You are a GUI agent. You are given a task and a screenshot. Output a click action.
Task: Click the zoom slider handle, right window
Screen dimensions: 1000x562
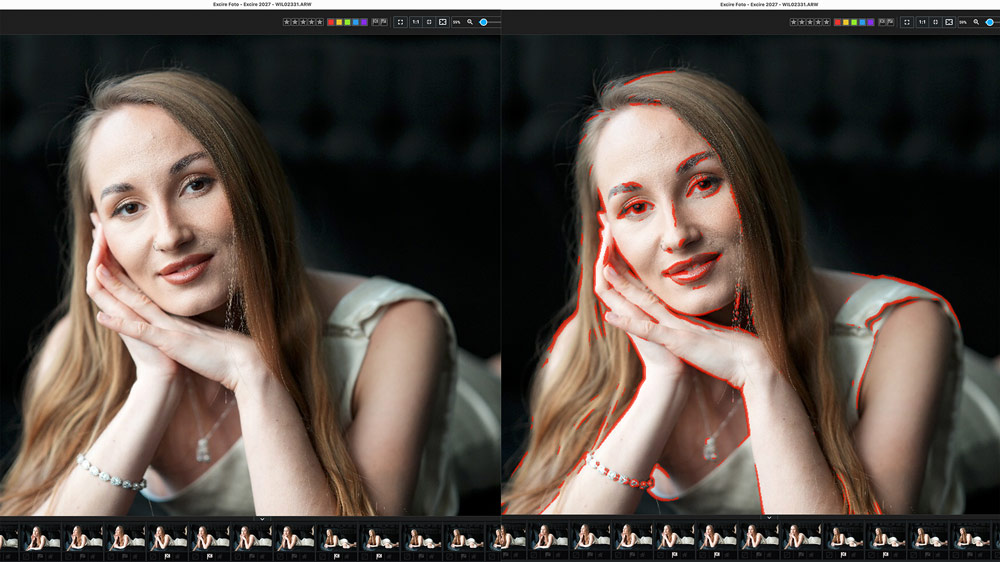(990, 22)
